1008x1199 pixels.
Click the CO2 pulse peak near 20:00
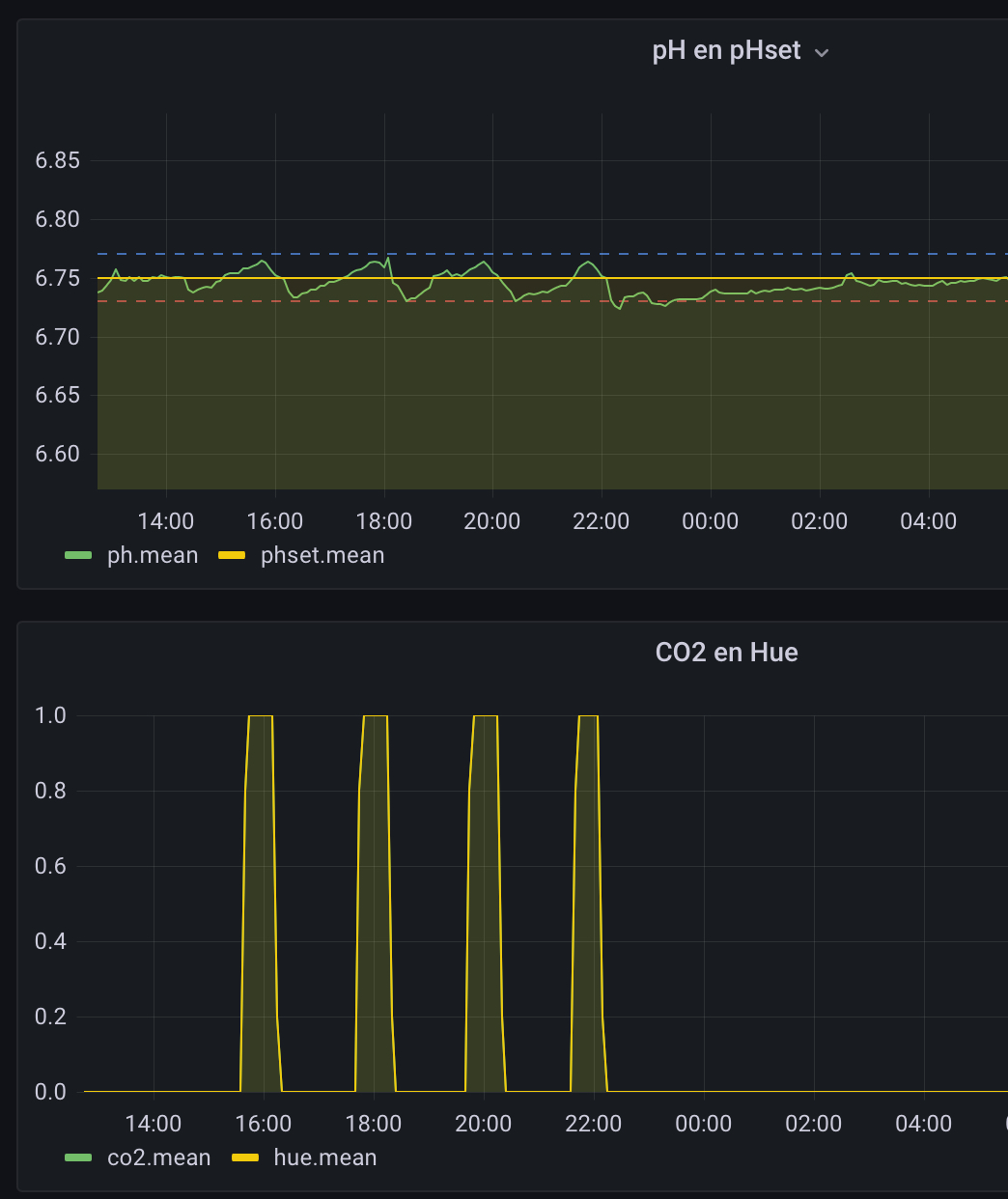(x=485, y=716)
